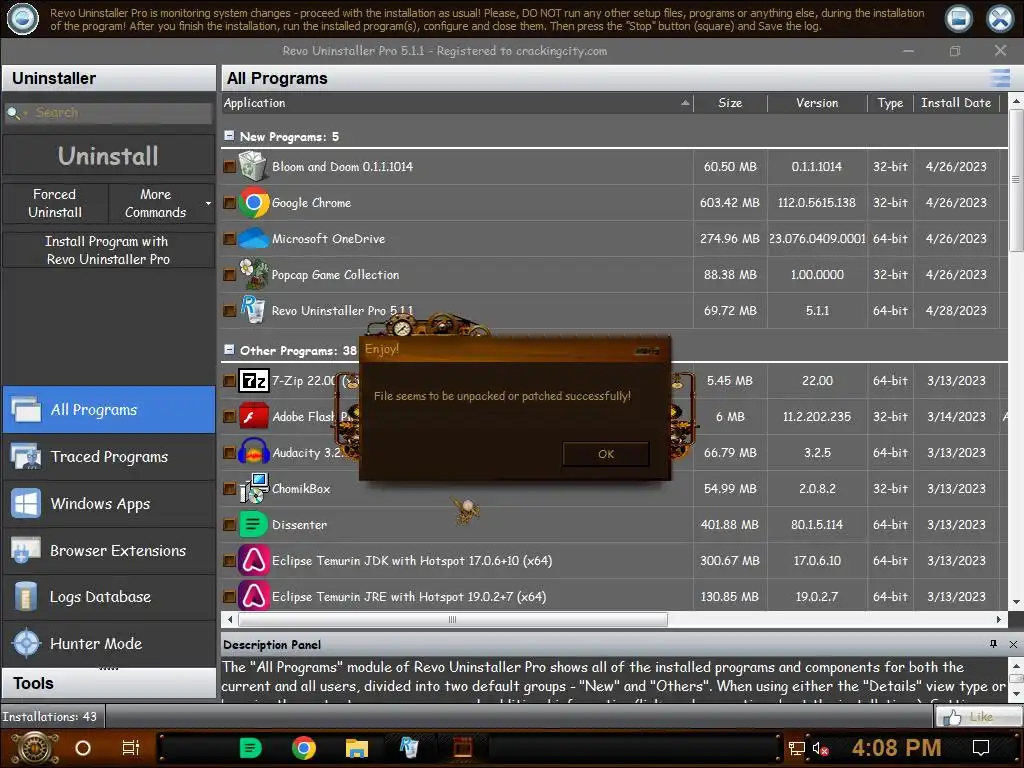This screenshot has width=1024, height=768.
Task: Click the Eclipse Temurin JDK icon
Action: (x=253, y=560)
